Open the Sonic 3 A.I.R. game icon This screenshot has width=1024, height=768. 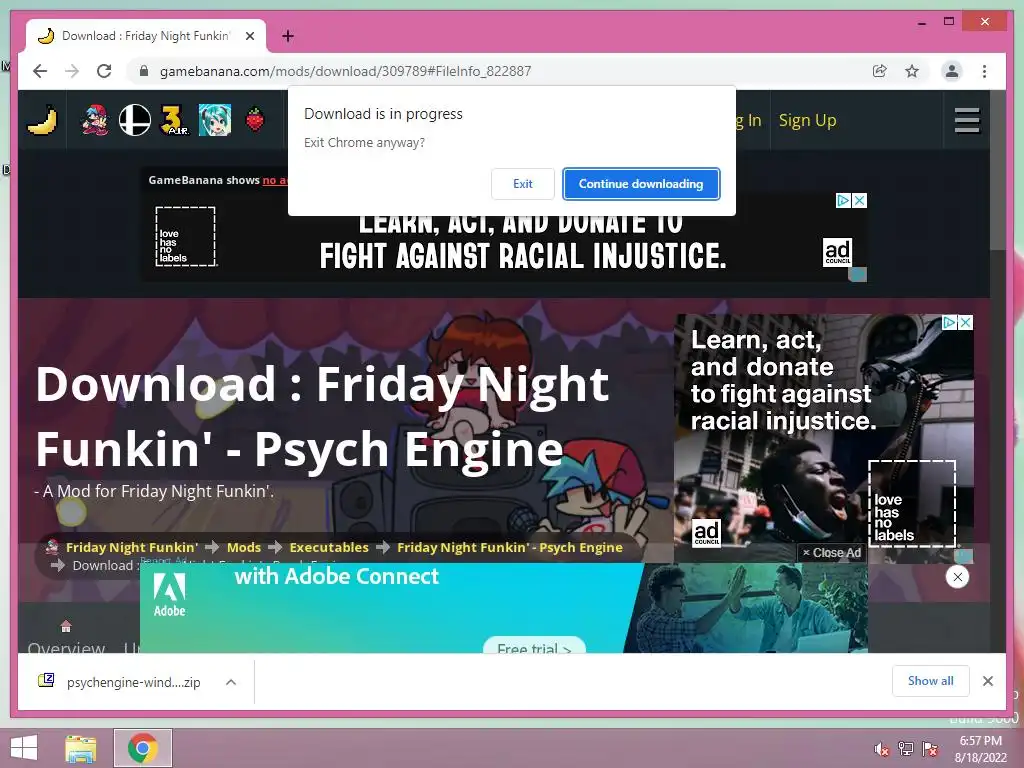click(x=174, y=120)
